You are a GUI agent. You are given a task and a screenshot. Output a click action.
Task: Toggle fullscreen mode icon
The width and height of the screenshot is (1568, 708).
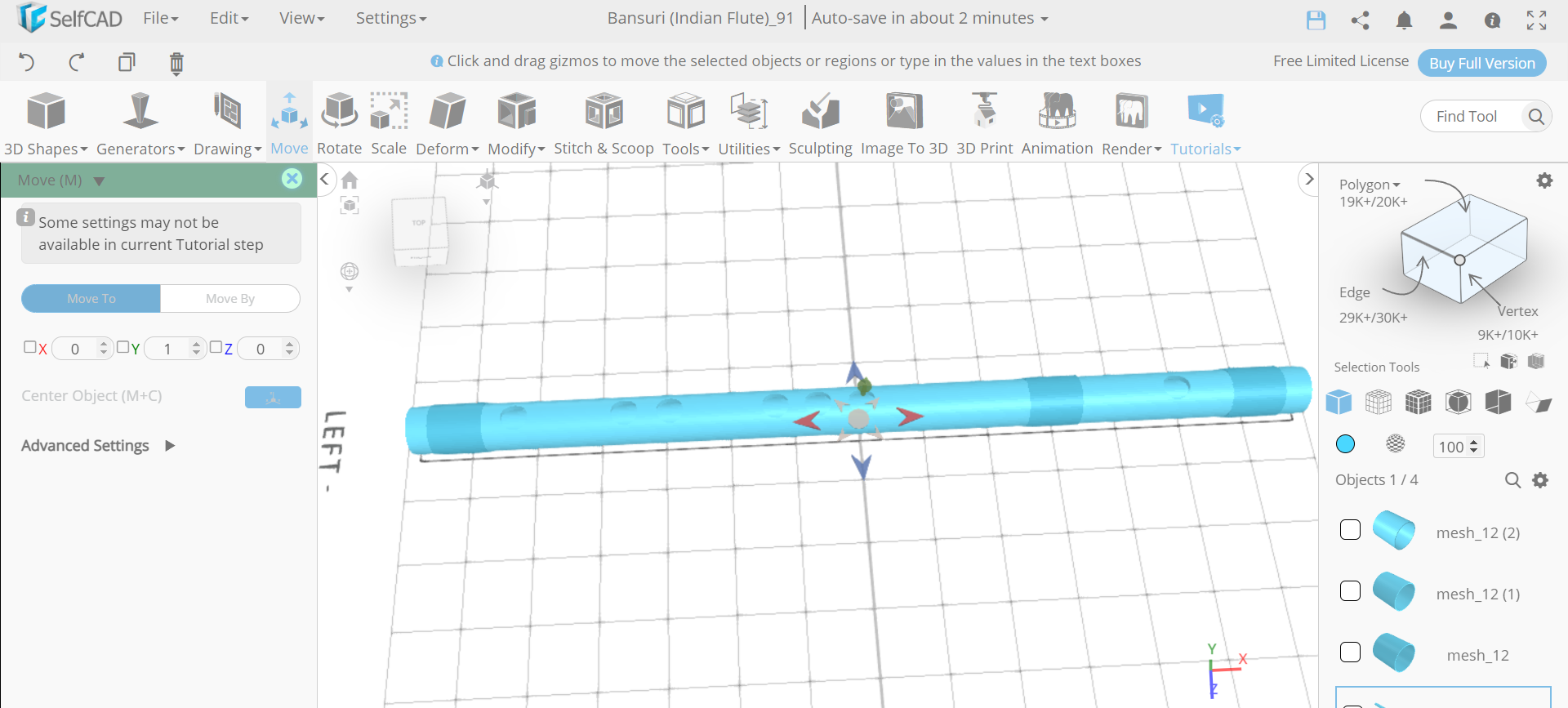[1536, 20]
